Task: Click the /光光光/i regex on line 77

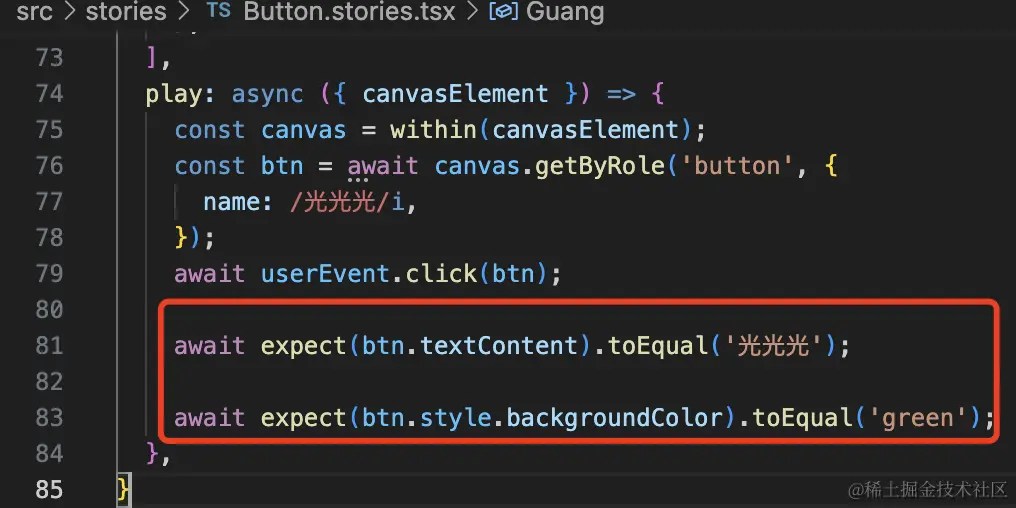Action: (347, 203)
